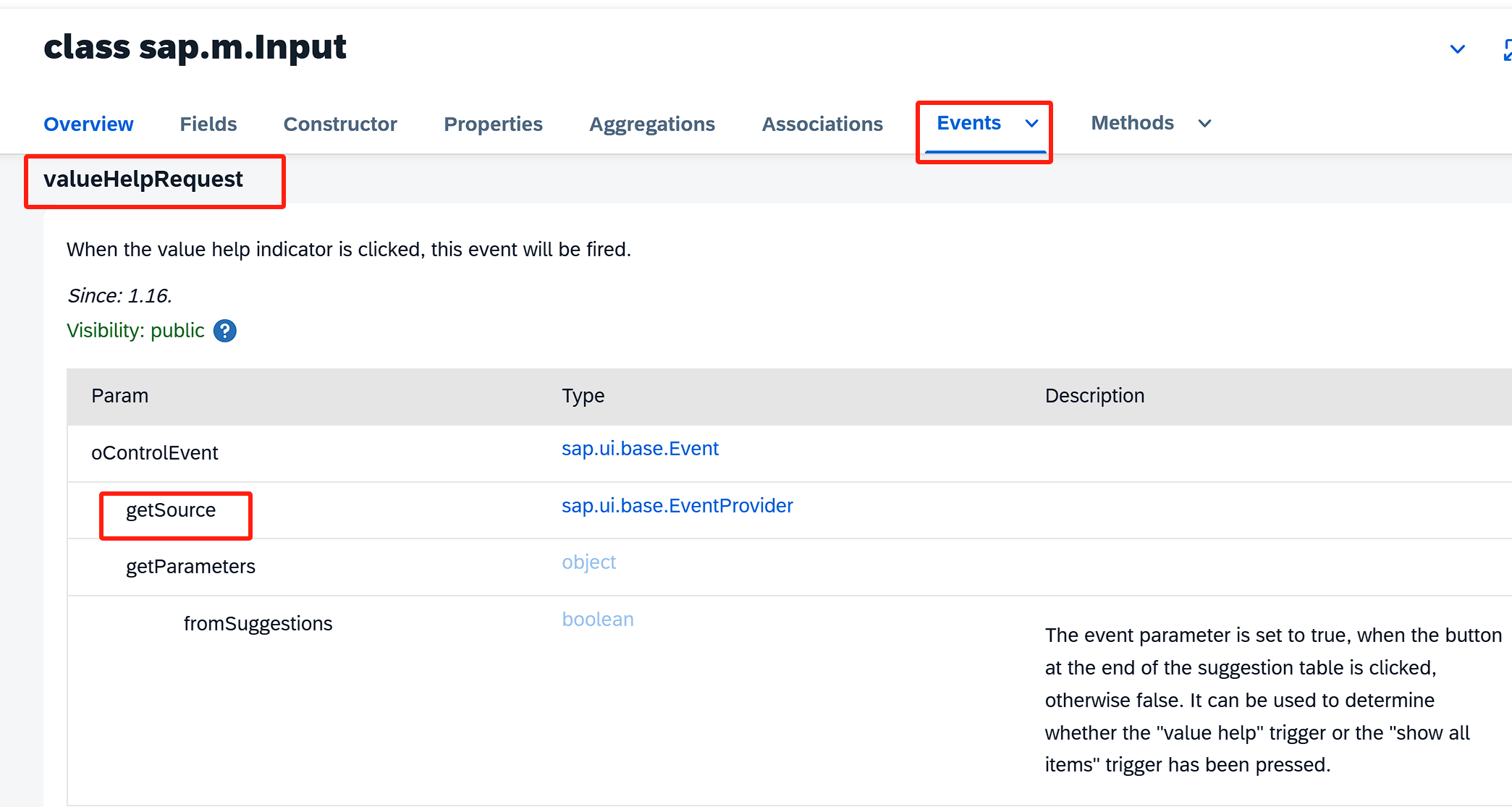
Task: Select the Aggregations tab
Action: pyautogui.click(x=651, y=124)
